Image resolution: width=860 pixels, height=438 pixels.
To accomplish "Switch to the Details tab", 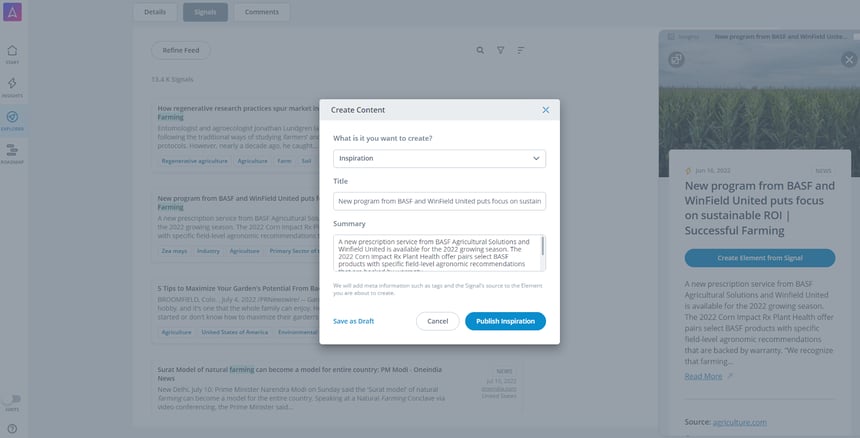I will pyautogui.click(x=155, y=12).
